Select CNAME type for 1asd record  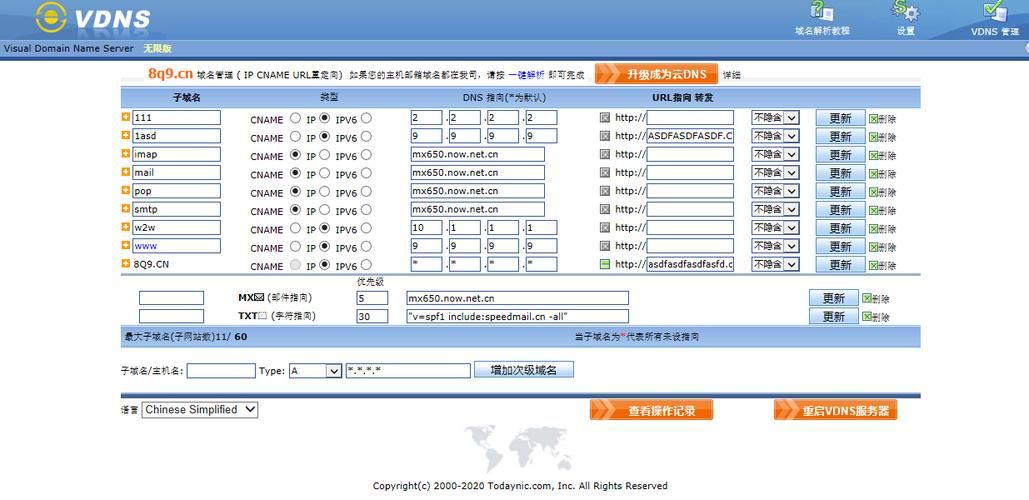295,136
